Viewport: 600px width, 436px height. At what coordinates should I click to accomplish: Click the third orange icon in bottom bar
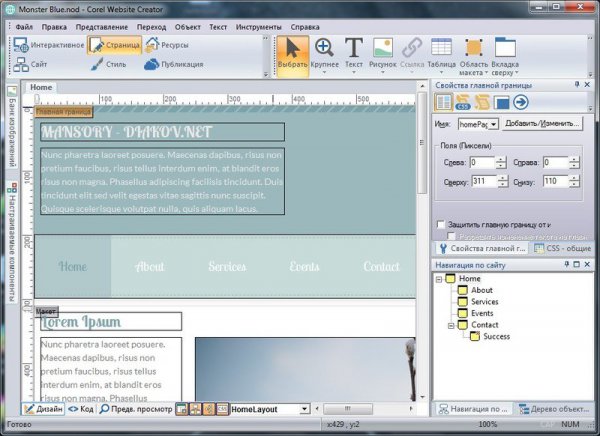(x=209, y=409)
